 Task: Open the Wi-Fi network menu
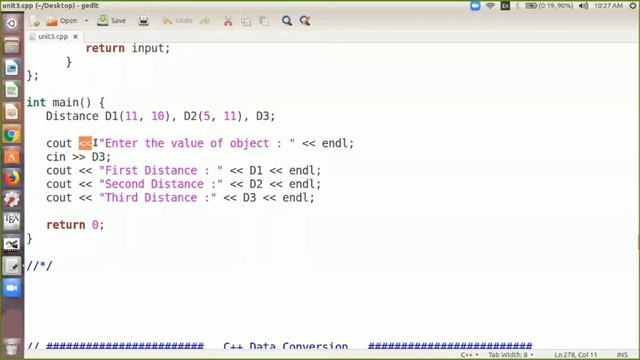click(x=490, y=6)
